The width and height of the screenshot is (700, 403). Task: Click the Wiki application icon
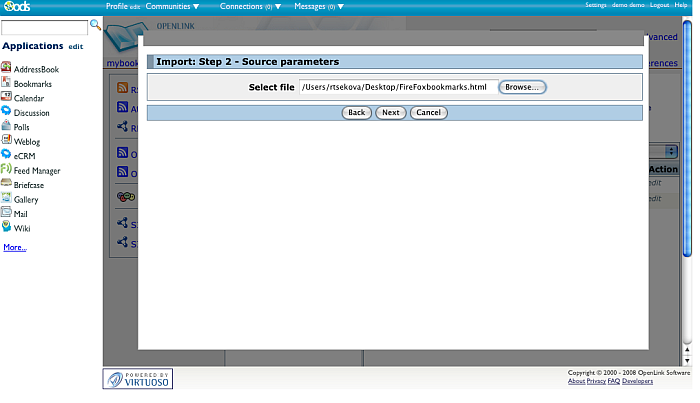tap(7, 228)
